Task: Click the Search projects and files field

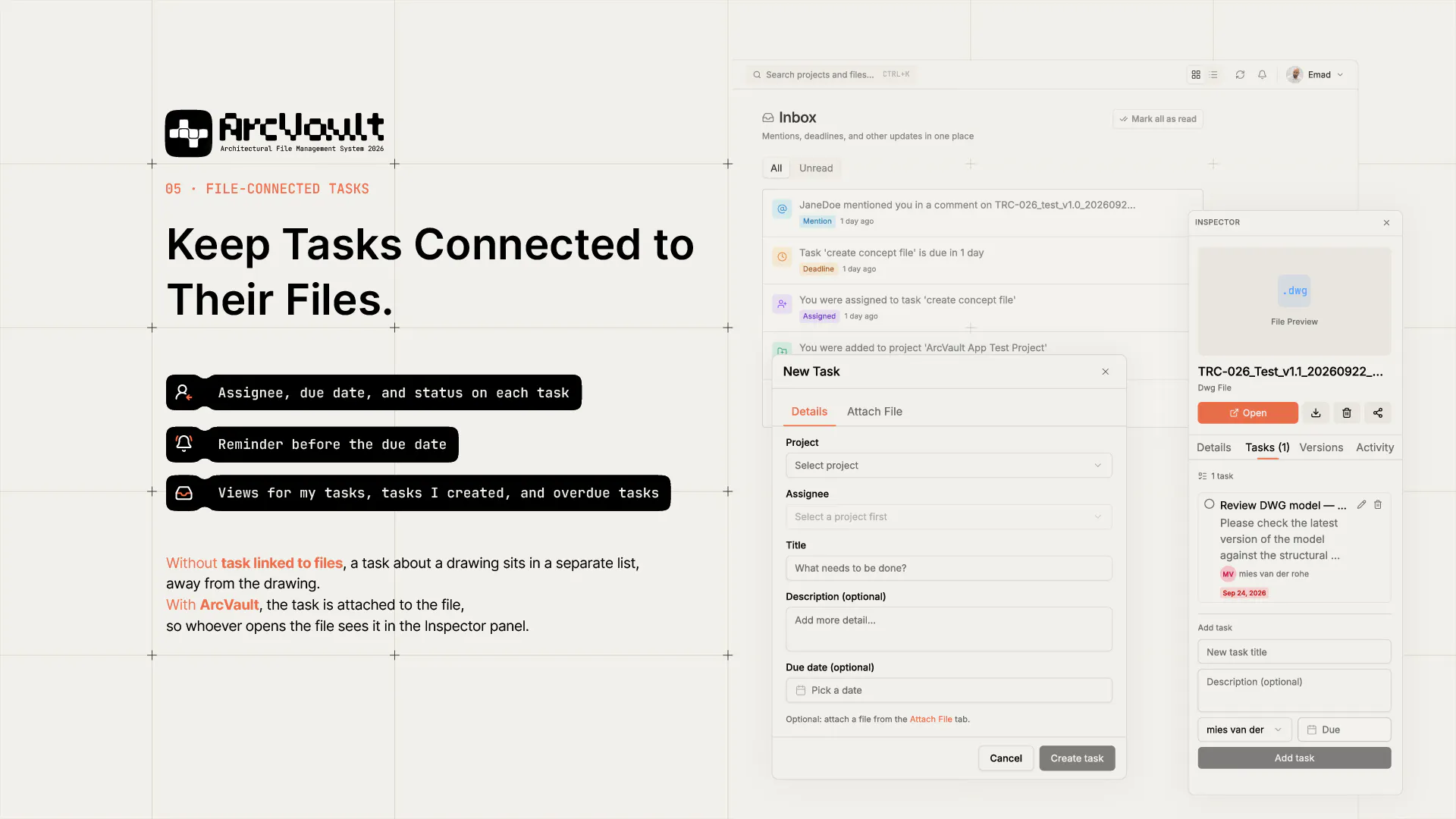Action: [830, 74]
